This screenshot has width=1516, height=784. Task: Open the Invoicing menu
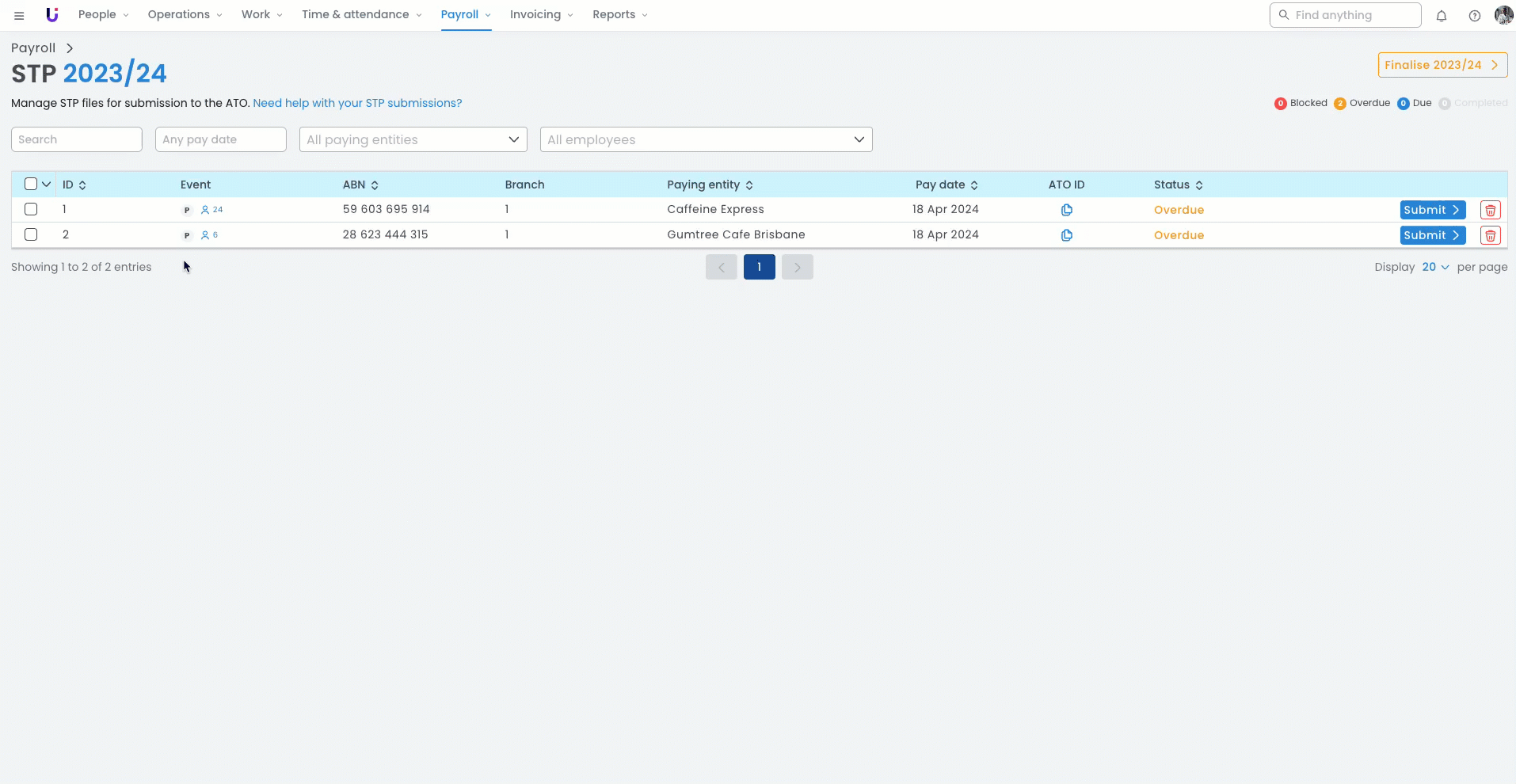(x=541, y=14)
